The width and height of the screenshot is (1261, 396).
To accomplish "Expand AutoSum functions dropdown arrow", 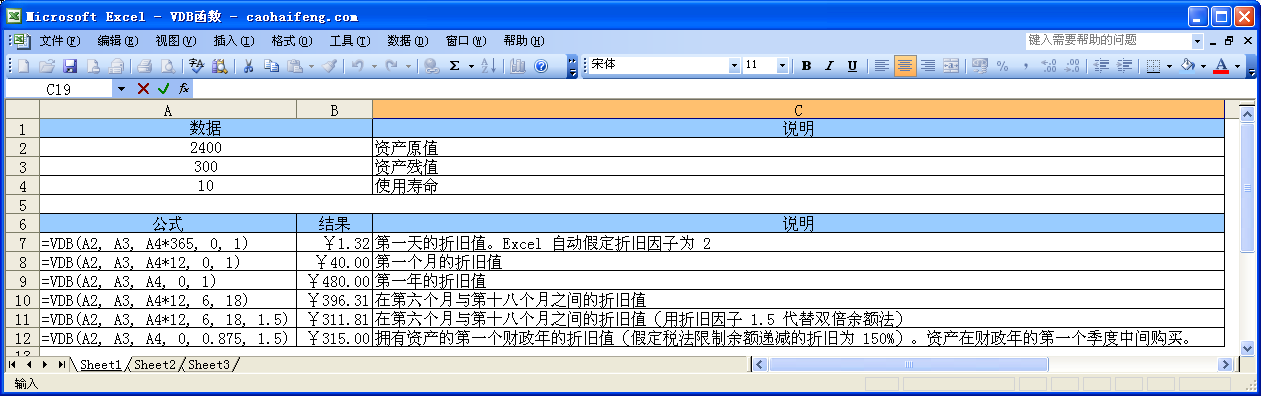I will click(471, 66).
